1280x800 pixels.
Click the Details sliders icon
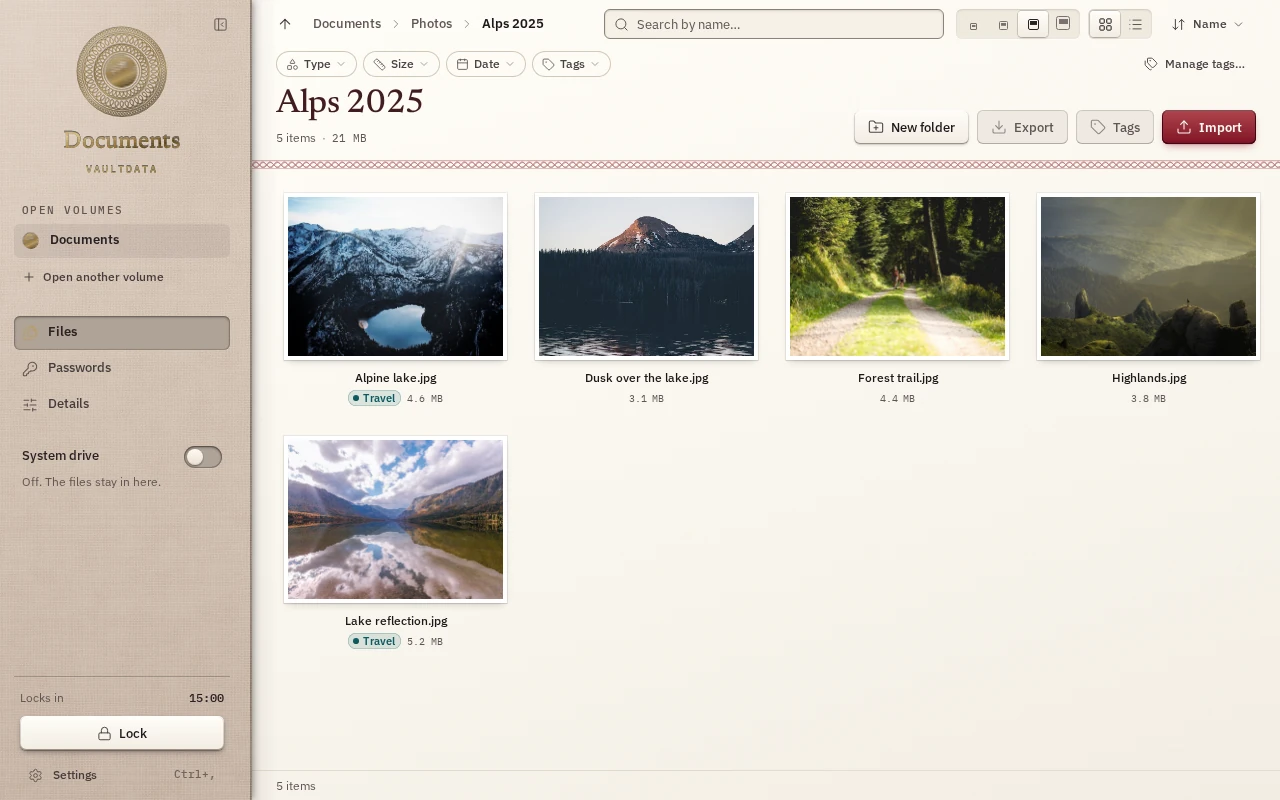click(30, 404)
